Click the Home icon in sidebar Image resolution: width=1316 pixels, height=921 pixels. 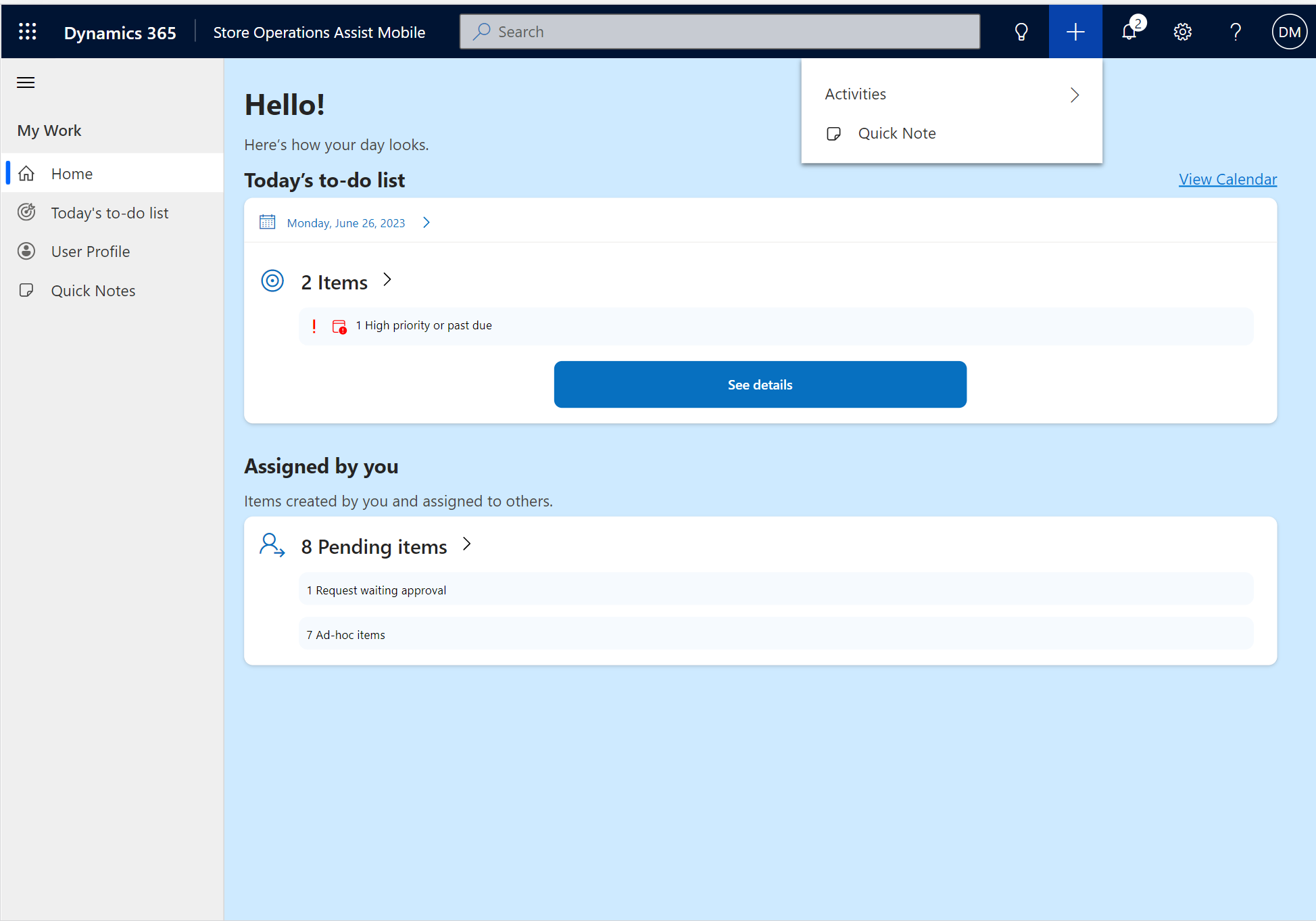[28, 173]
